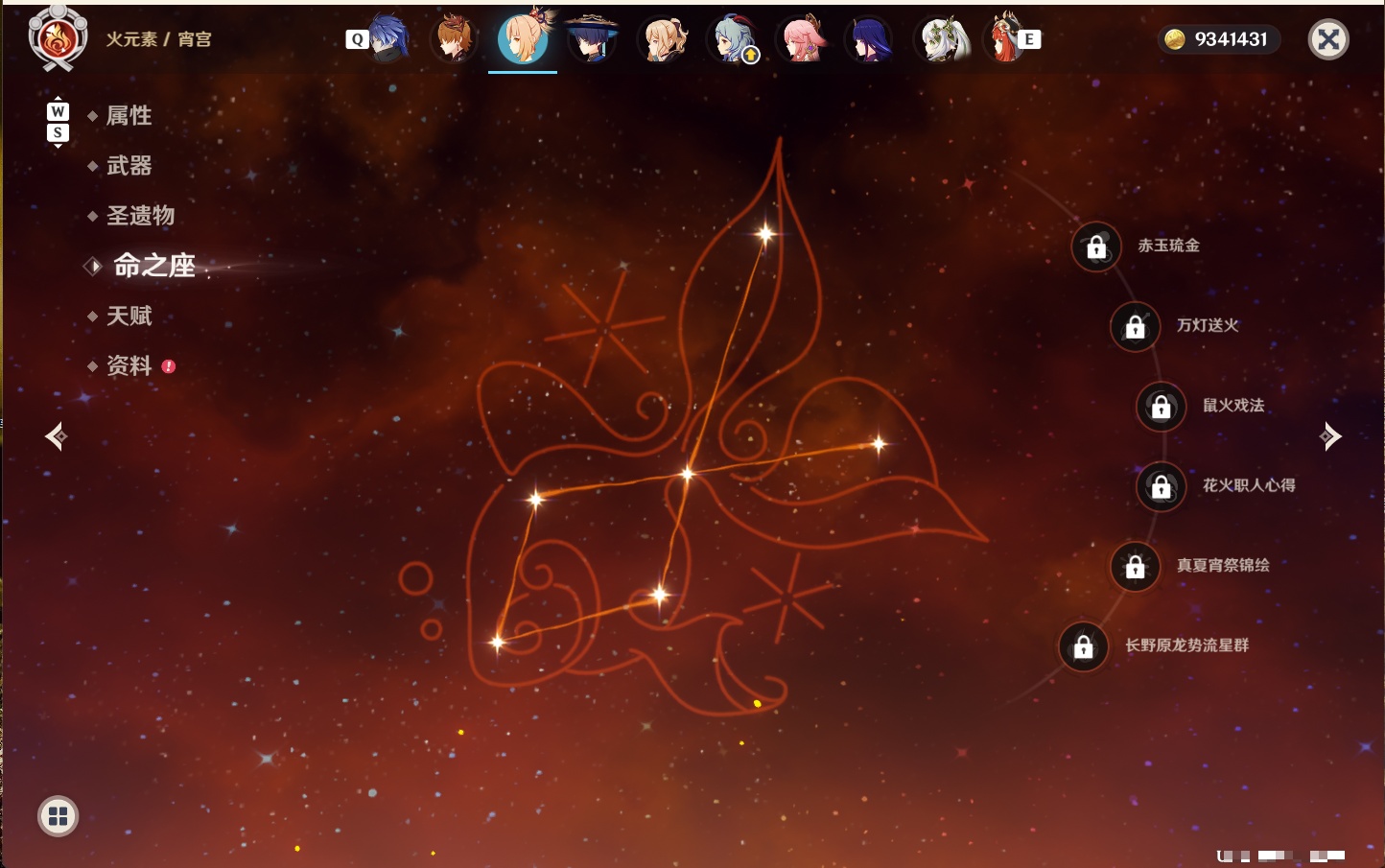Open the 属性 attributes menu
The height and width of the screenshot is (868, 1385).
[x=129, y=116]
